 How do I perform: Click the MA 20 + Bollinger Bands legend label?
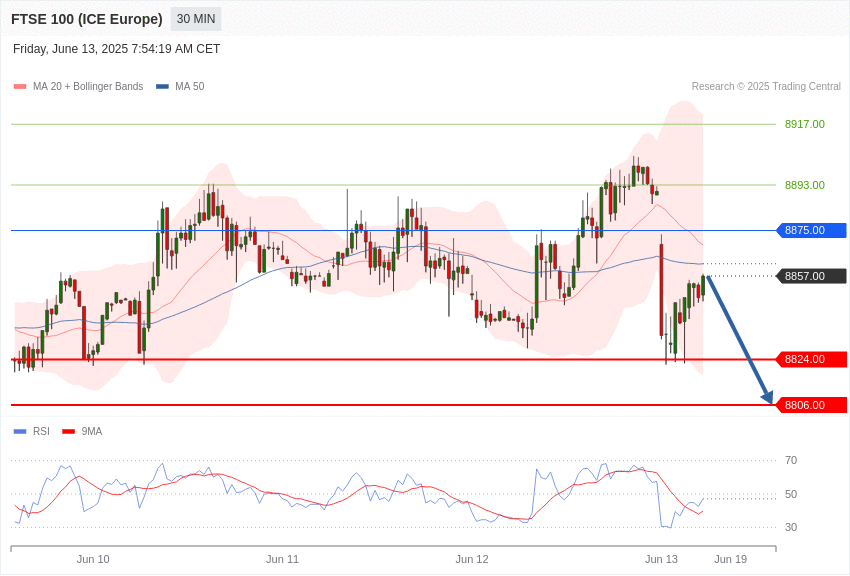point(88,87)
